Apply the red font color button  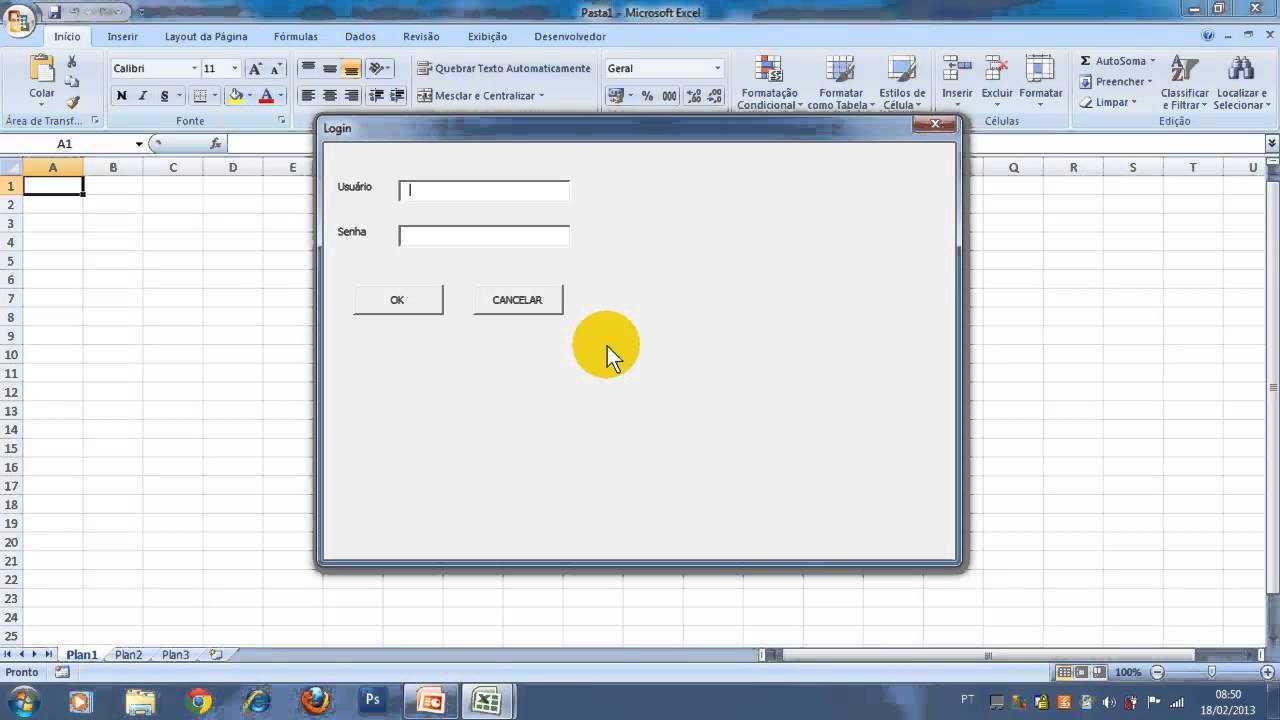[x=266, y=96]
